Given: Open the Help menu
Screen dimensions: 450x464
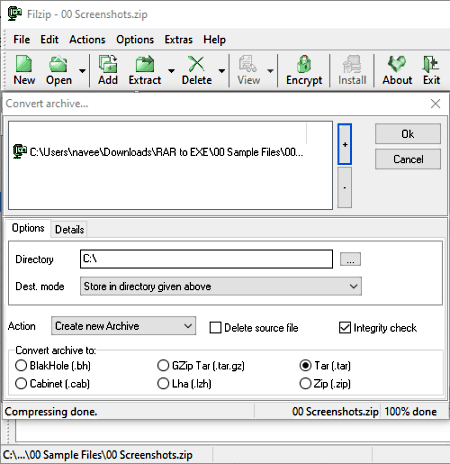Looking at the screenshot, I should point(214,39).
